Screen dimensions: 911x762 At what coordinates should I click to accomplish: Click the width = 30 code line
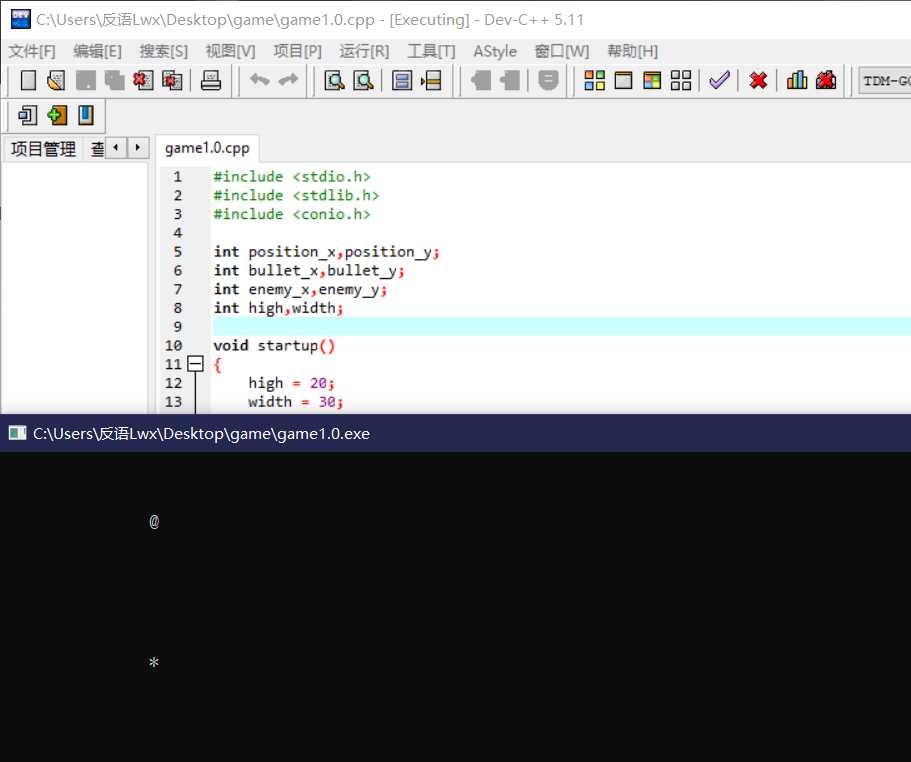(x=296, y=401)
